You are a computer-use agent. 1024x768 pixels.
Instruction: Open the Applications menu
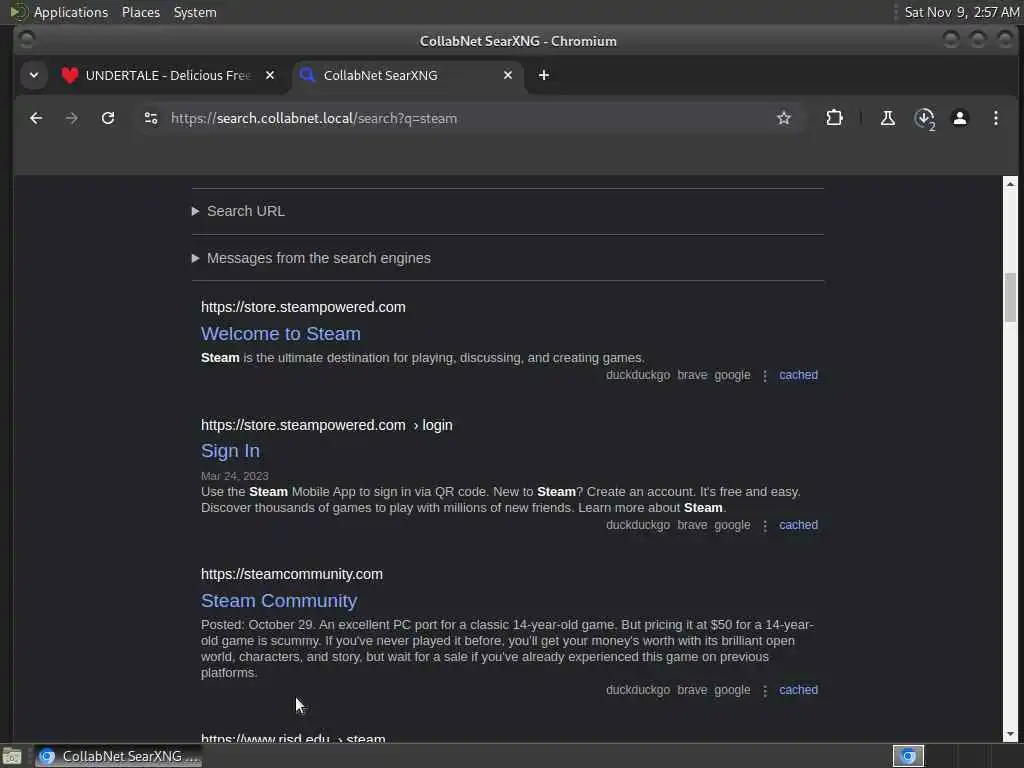[x=71, y=12]
